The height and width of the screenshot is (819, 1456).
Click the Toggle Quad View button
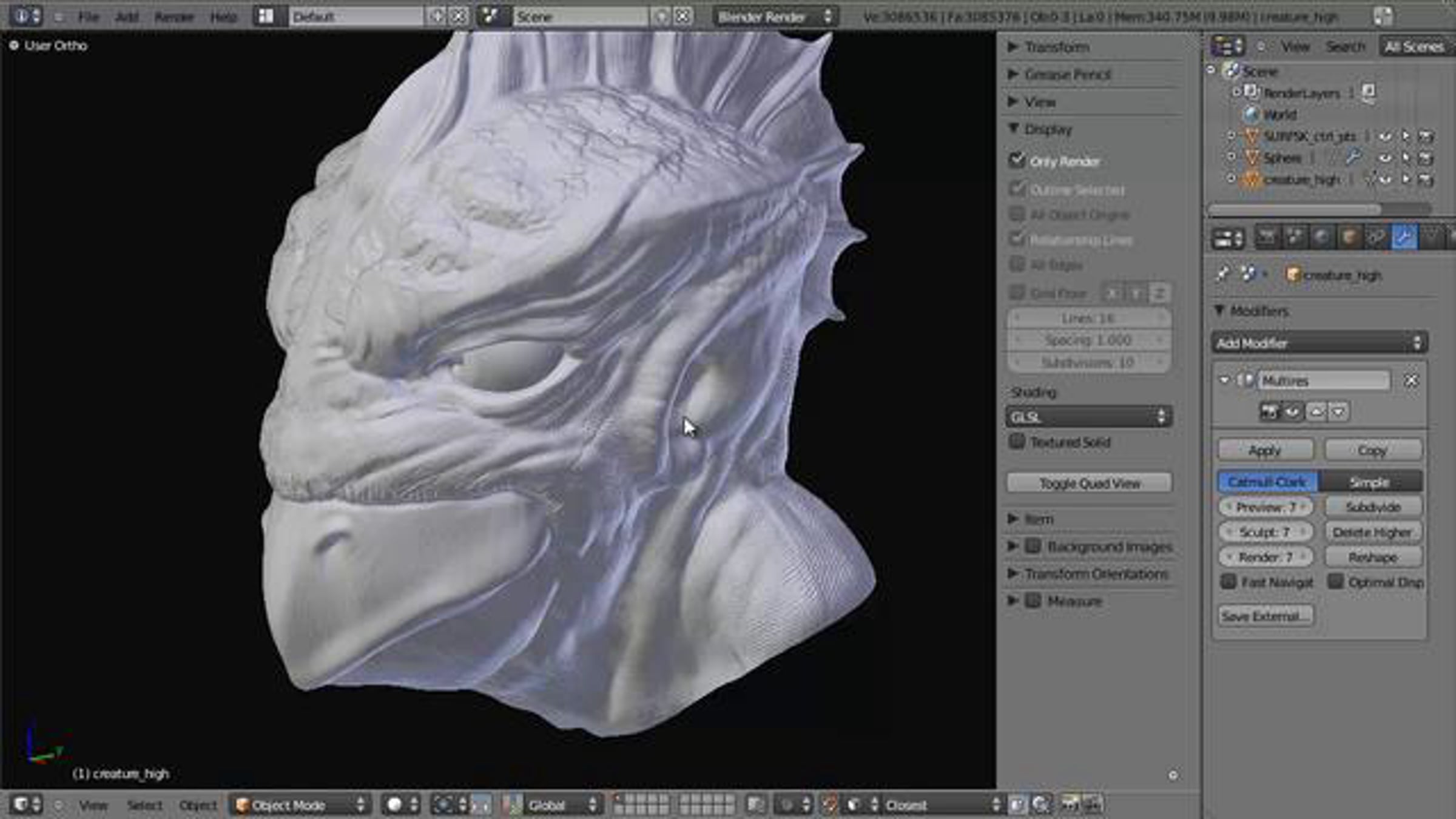1090,484
